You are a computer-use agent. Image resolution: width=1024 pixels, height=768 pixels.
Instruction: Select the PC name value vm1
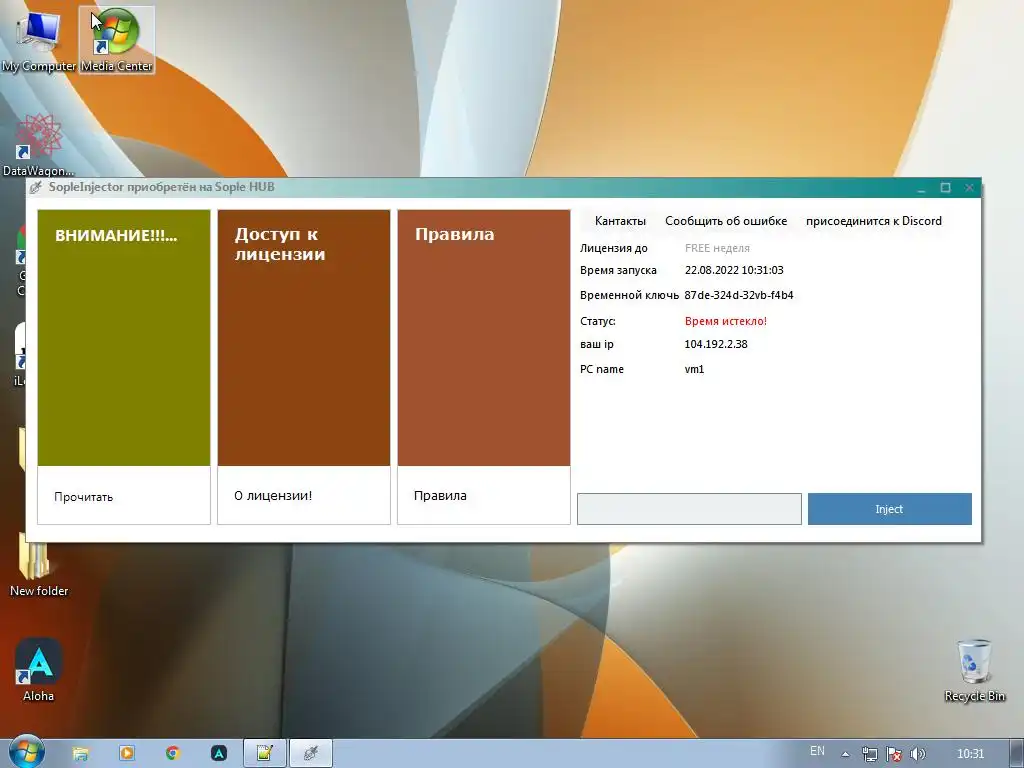pyautogui.click(x=694, y=369)
